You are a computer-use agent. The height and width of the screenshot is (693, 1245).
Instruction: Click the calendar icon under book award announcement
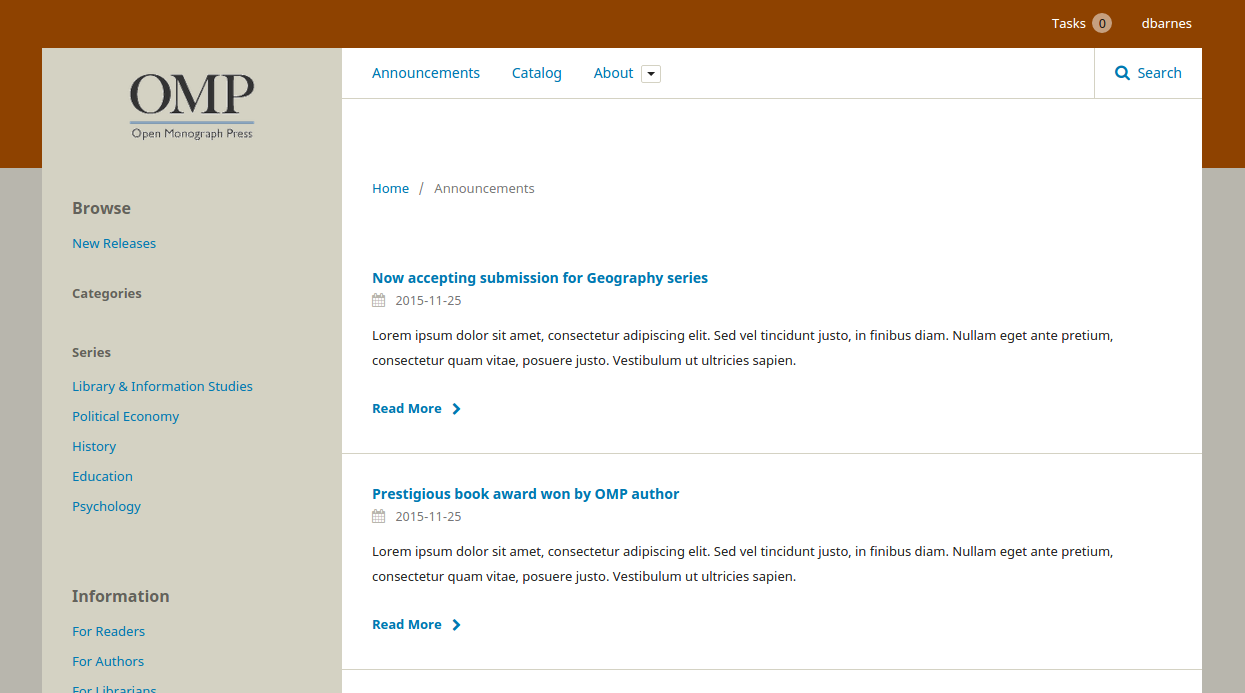(378, 517)
